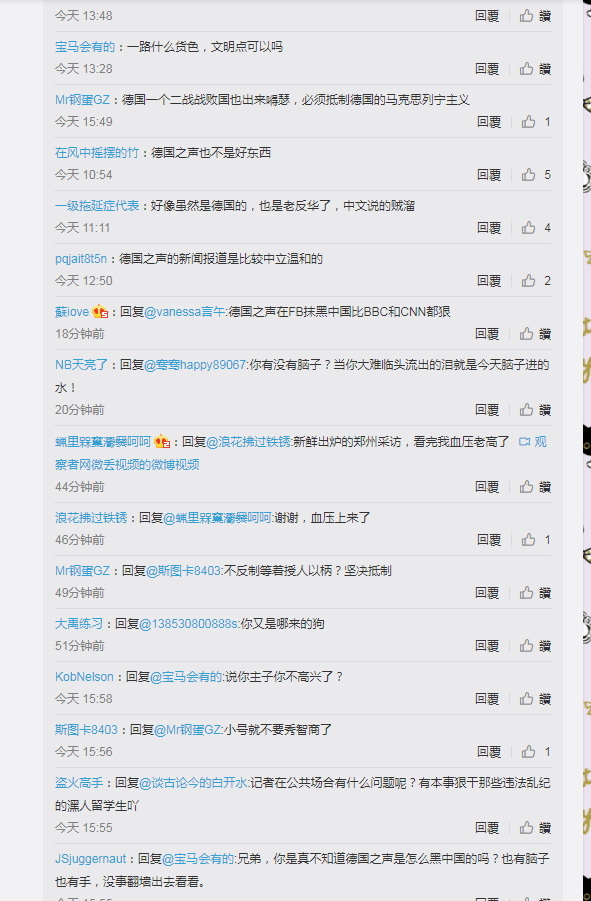Click the @斯图卡8403 mention in Mr钢蛋GZ's reply
Image resolution: width=591 pixels, height=901 pixels.
[x=184, y=571]
